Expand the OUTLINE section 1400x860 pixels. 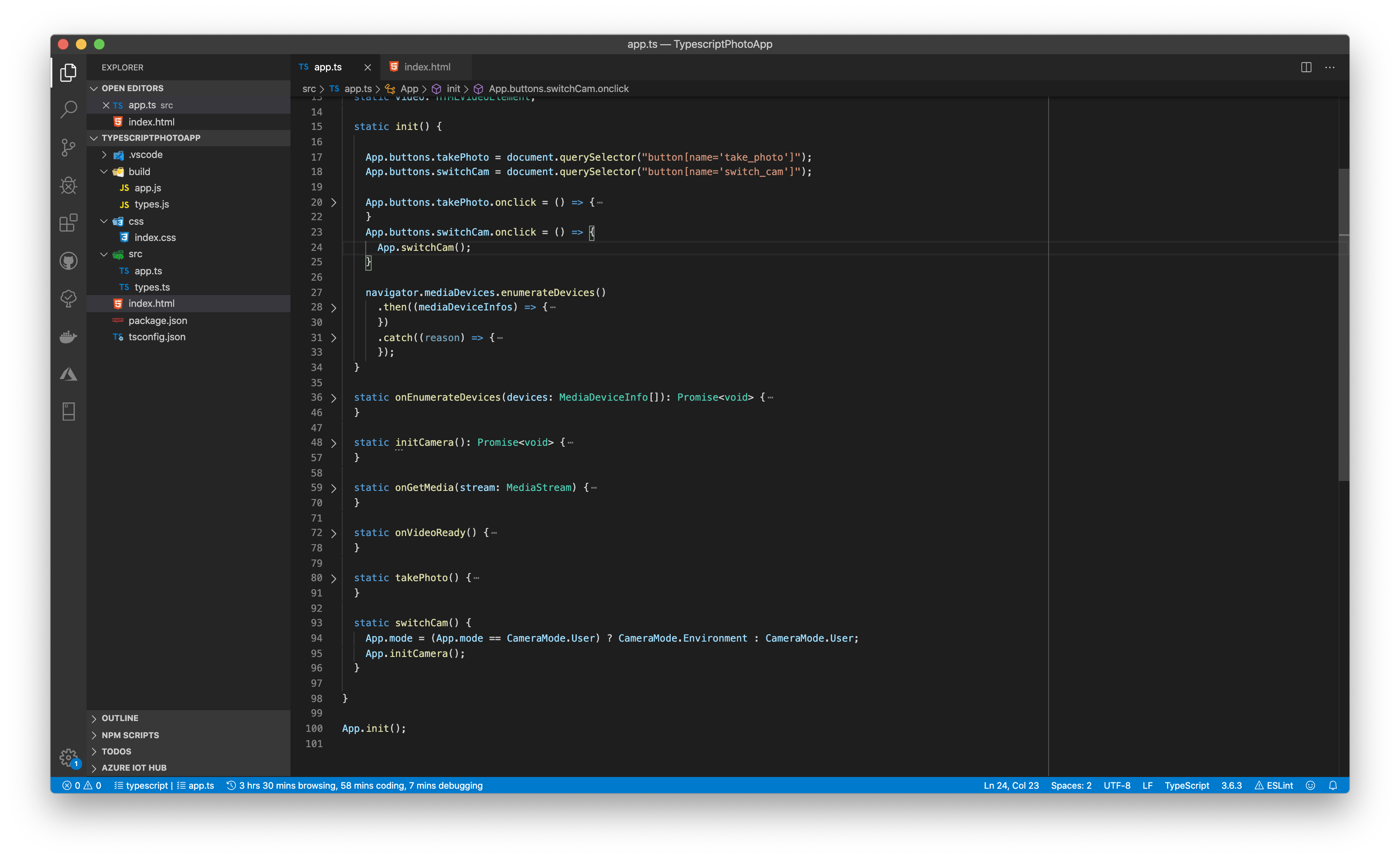[x=120, y=718]
